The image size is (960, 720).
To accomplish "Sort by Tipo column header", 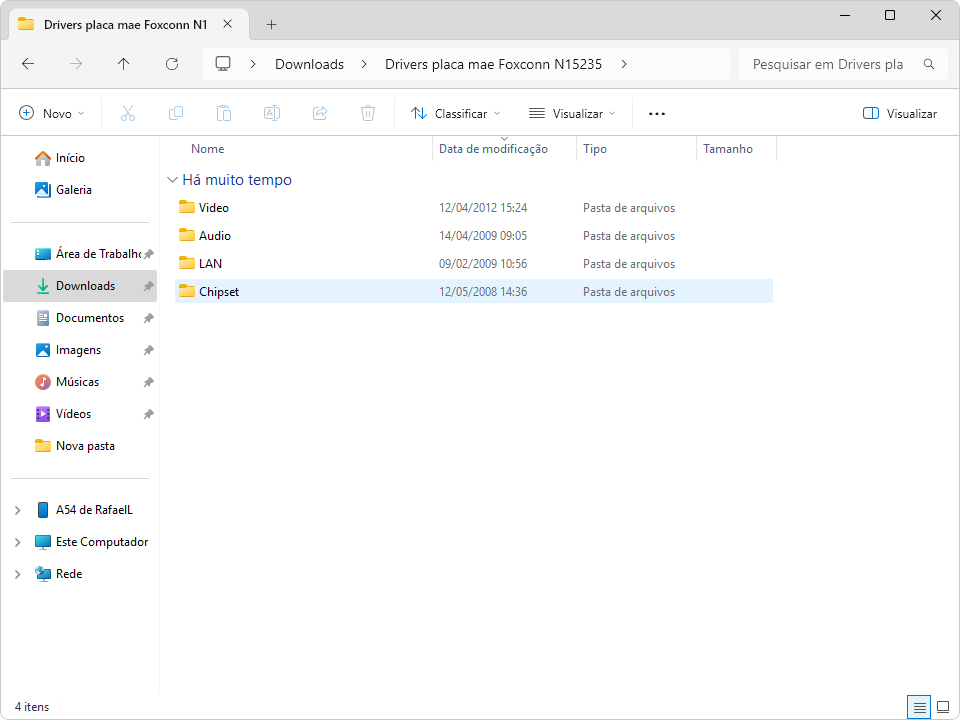I will (595, 149).
